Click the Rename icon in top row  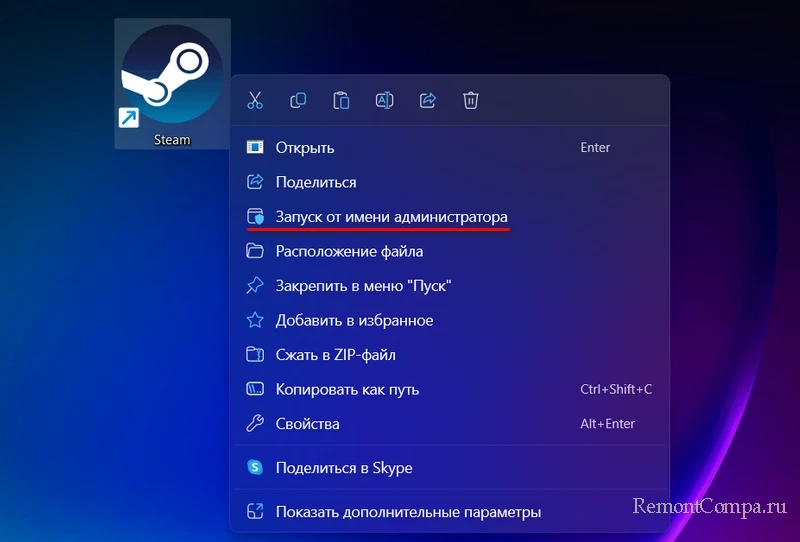[x=384, y=100]
